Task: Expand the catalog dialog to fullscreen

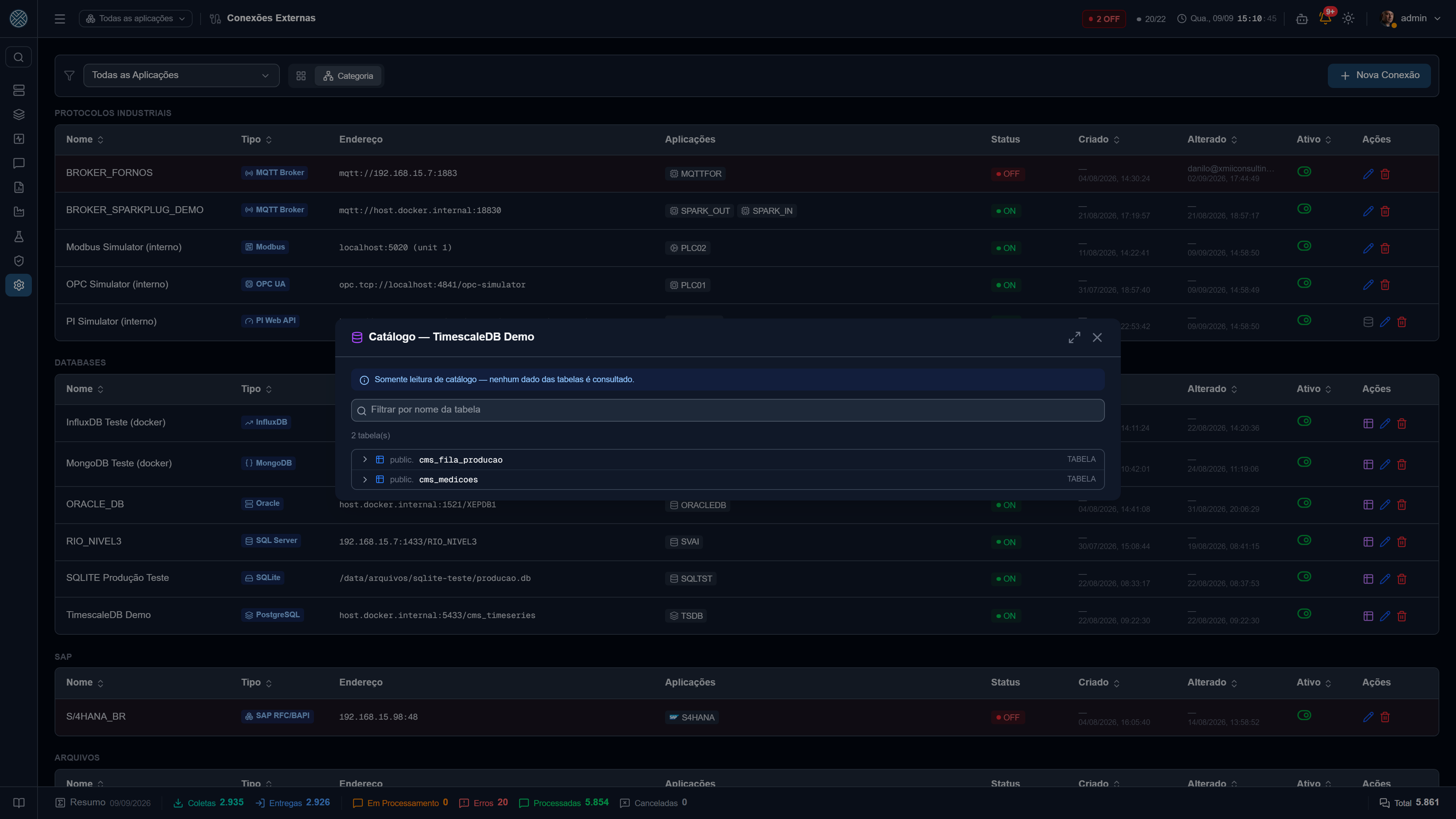Action: (1075, 337)
